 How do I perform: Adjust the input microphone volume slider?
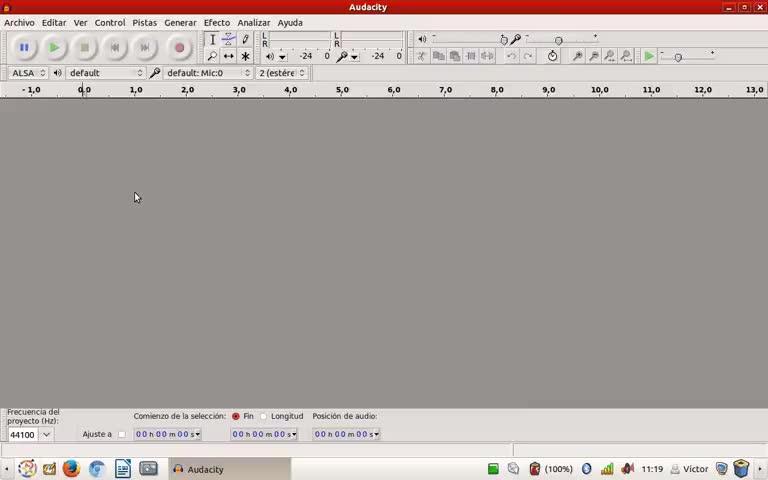point(561,39)
